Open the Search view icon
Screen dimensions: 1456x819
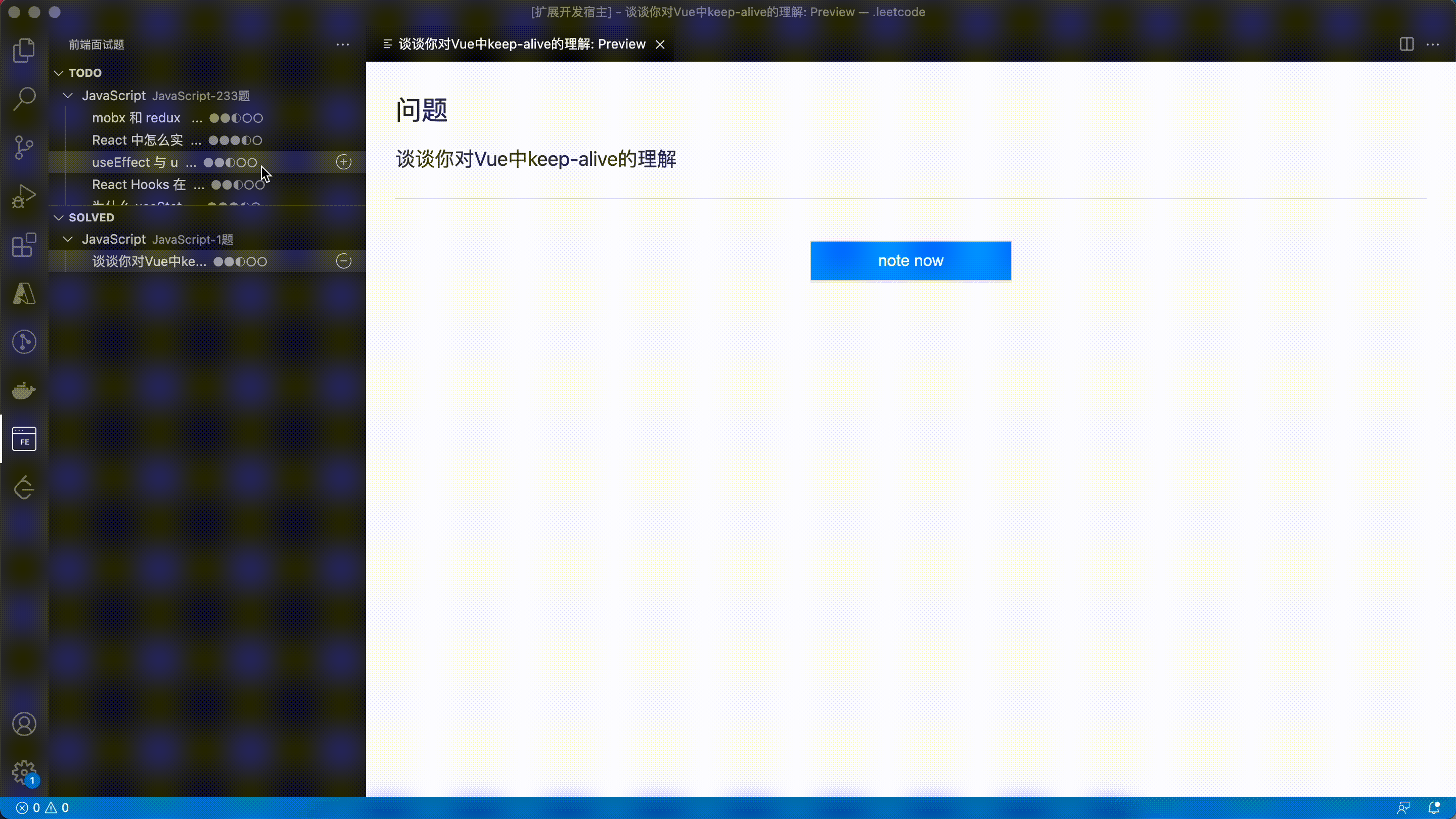coord(24,99)
